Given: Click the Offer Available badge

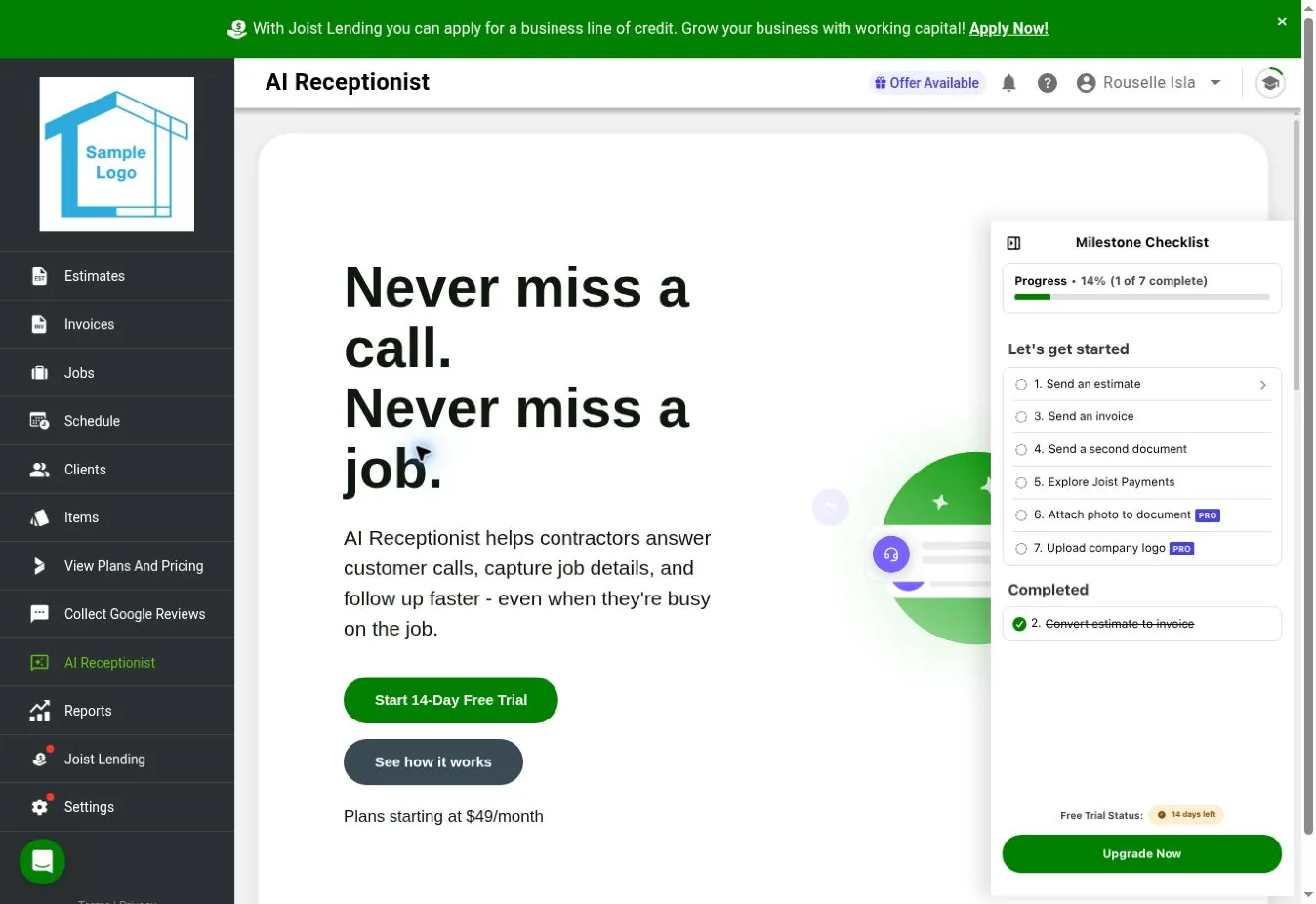Looking at the screenshot, I should tap(927, 83).
